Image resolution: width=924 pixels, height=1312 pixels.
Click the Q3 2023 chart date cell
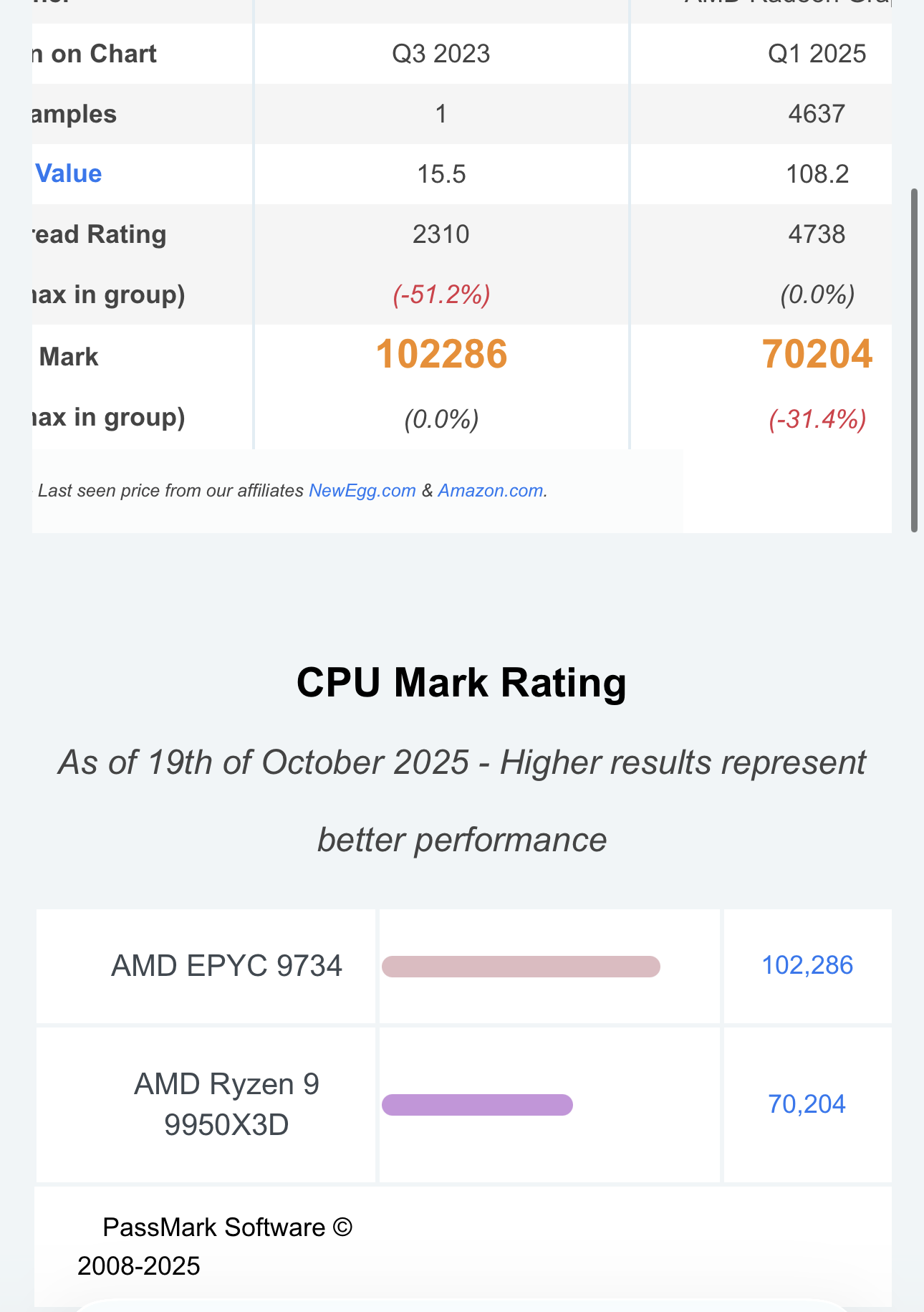tap(441, 54)
